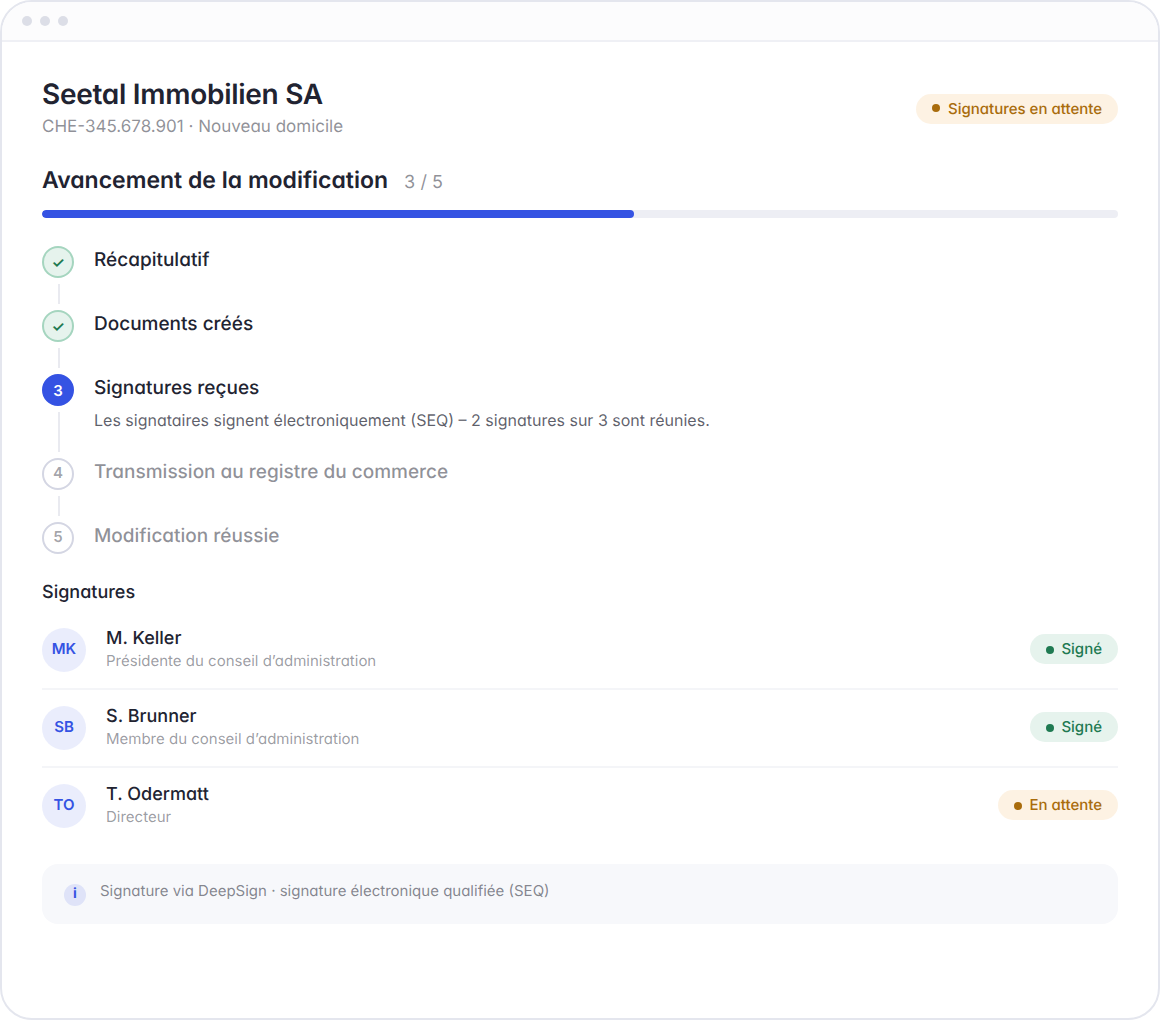Click the Avancement de la modification heading
Screen dimensions: 1160x1020
[215, 180]
